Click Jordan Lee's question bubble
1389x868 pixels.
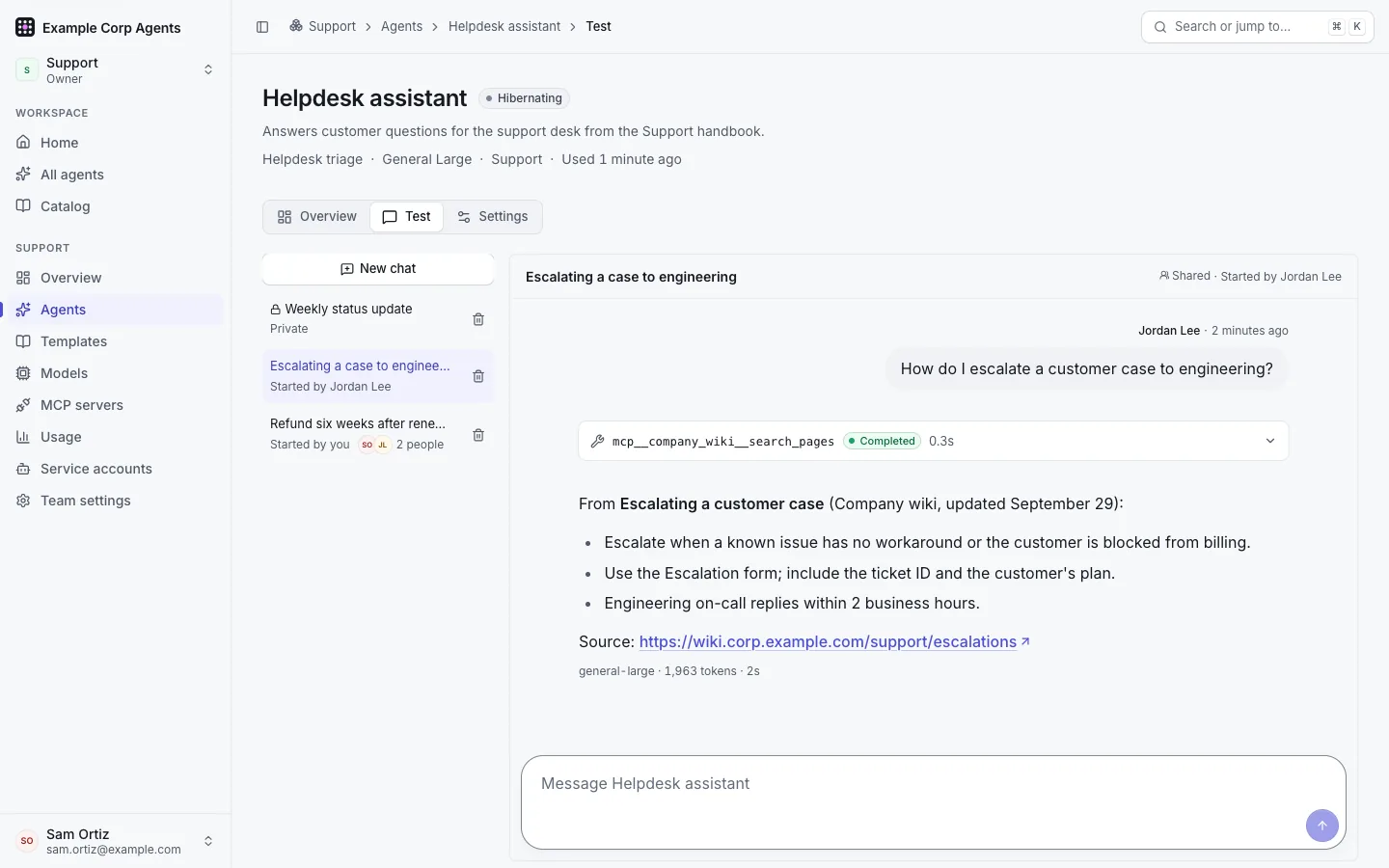1087,368
